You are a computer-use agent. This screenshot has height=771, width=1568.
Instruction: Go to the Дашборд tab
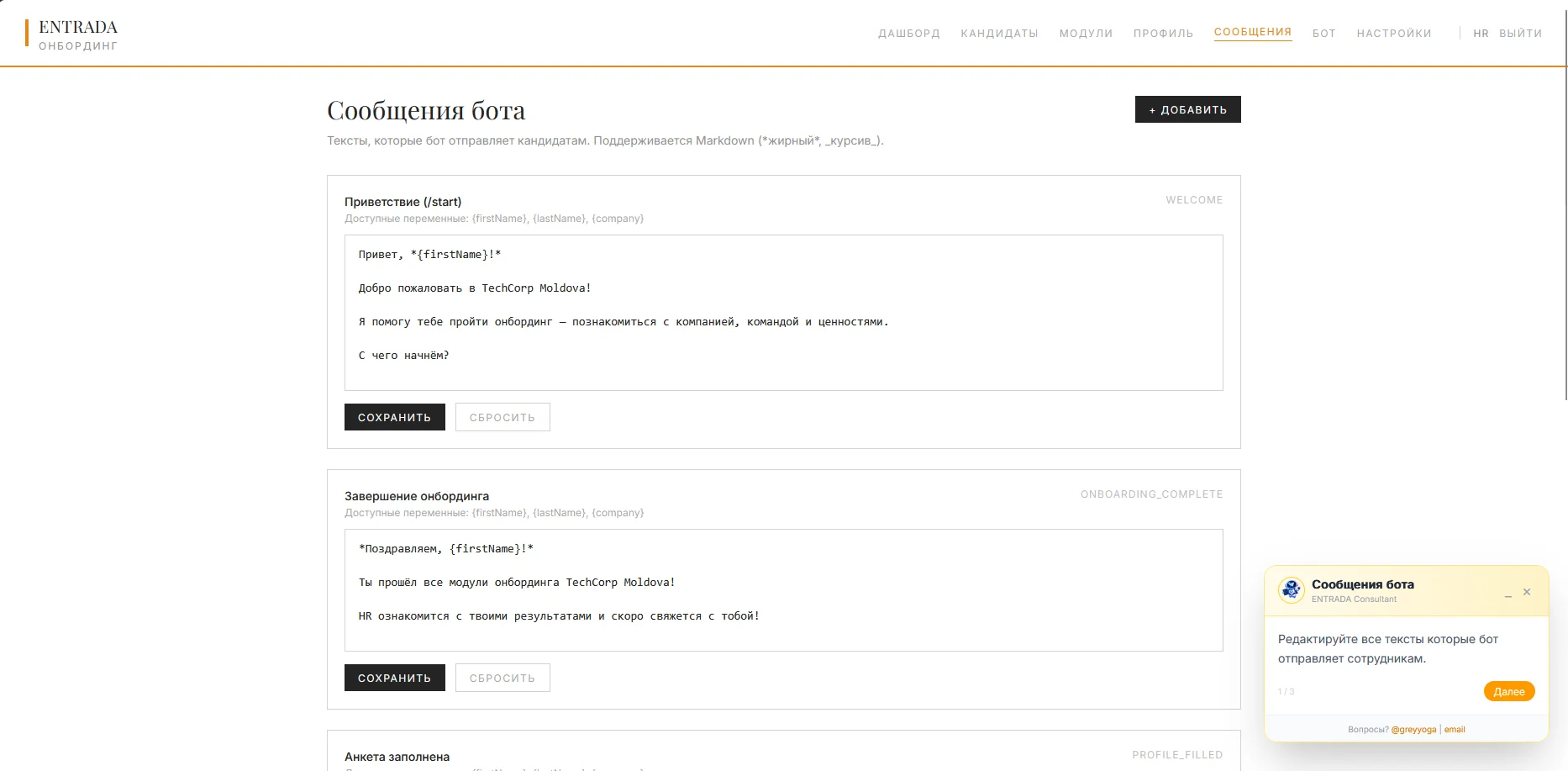pyautogui.click(x=909, y=34)
